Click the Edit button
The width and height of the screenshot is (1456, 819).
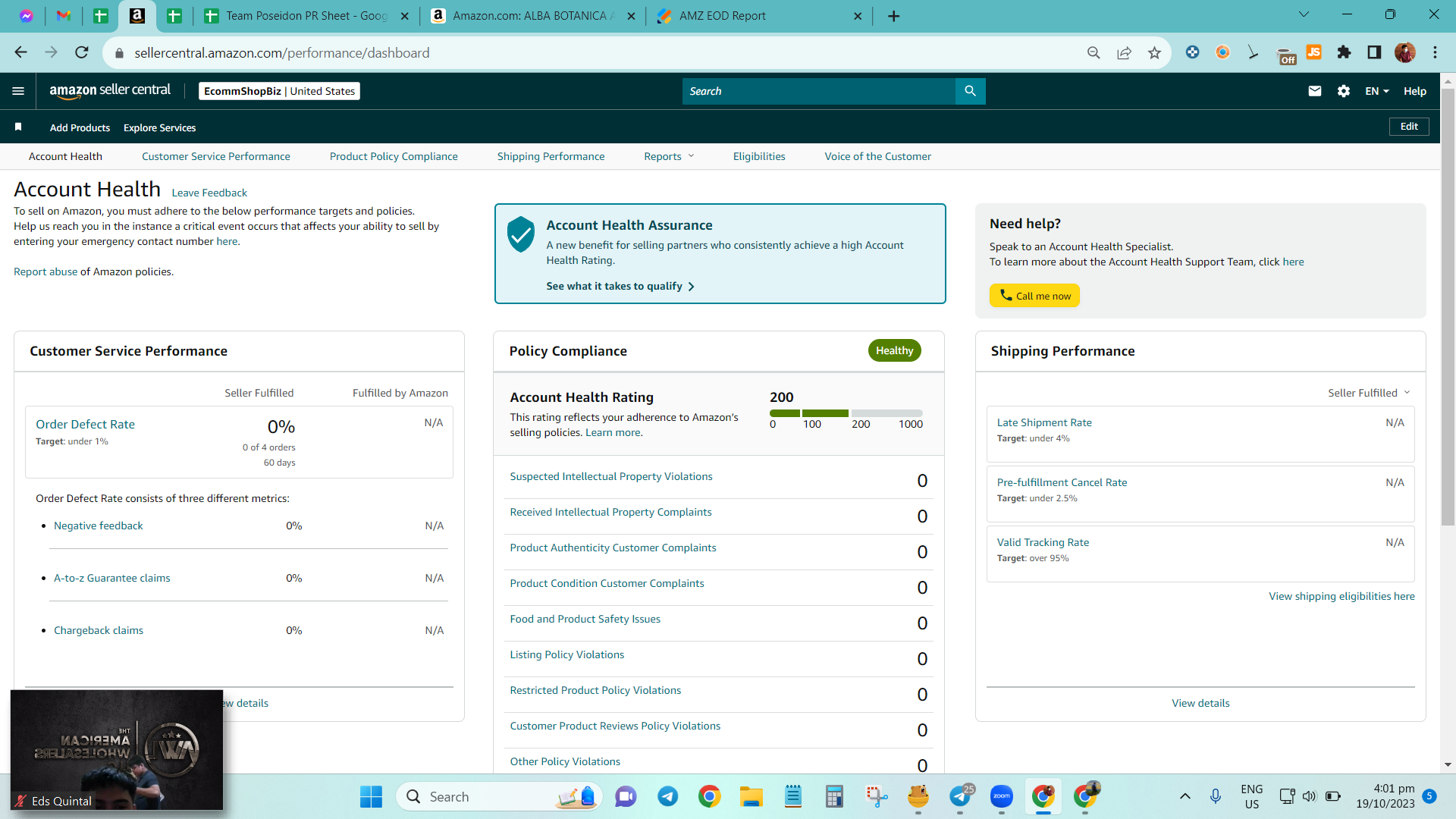click(1409, 127)
